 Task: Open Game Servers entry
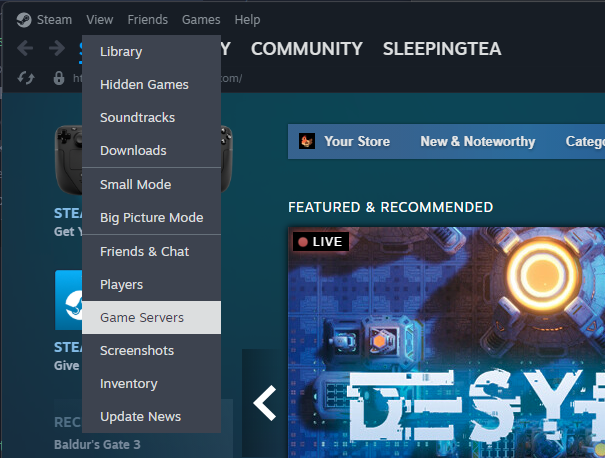(152, 318)
